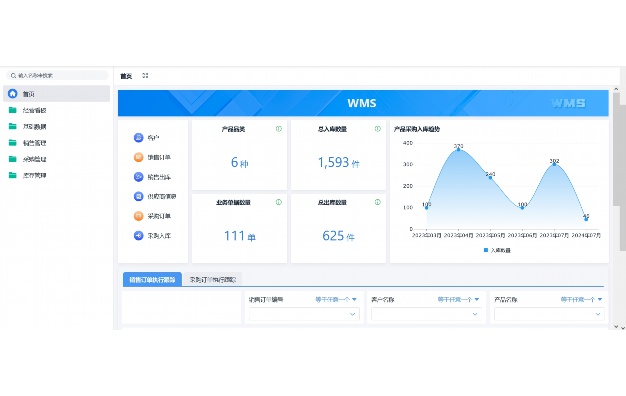Image resolution: width=626 pixels, height=396 pixels.
Task: Open the 销售订单 orange shortcut icon
Action: 138,157
